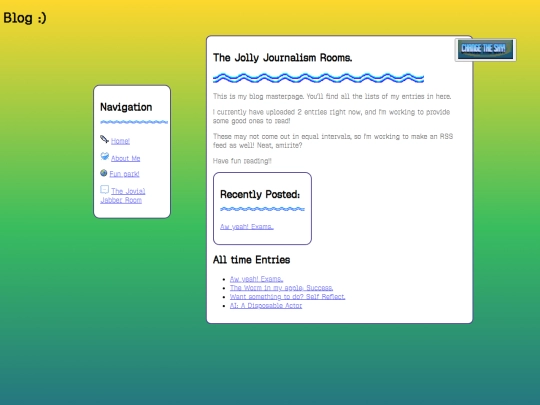Click the globe icon beside Fun park
Viewport: 540px width, 405px height.
pos(104,173)
